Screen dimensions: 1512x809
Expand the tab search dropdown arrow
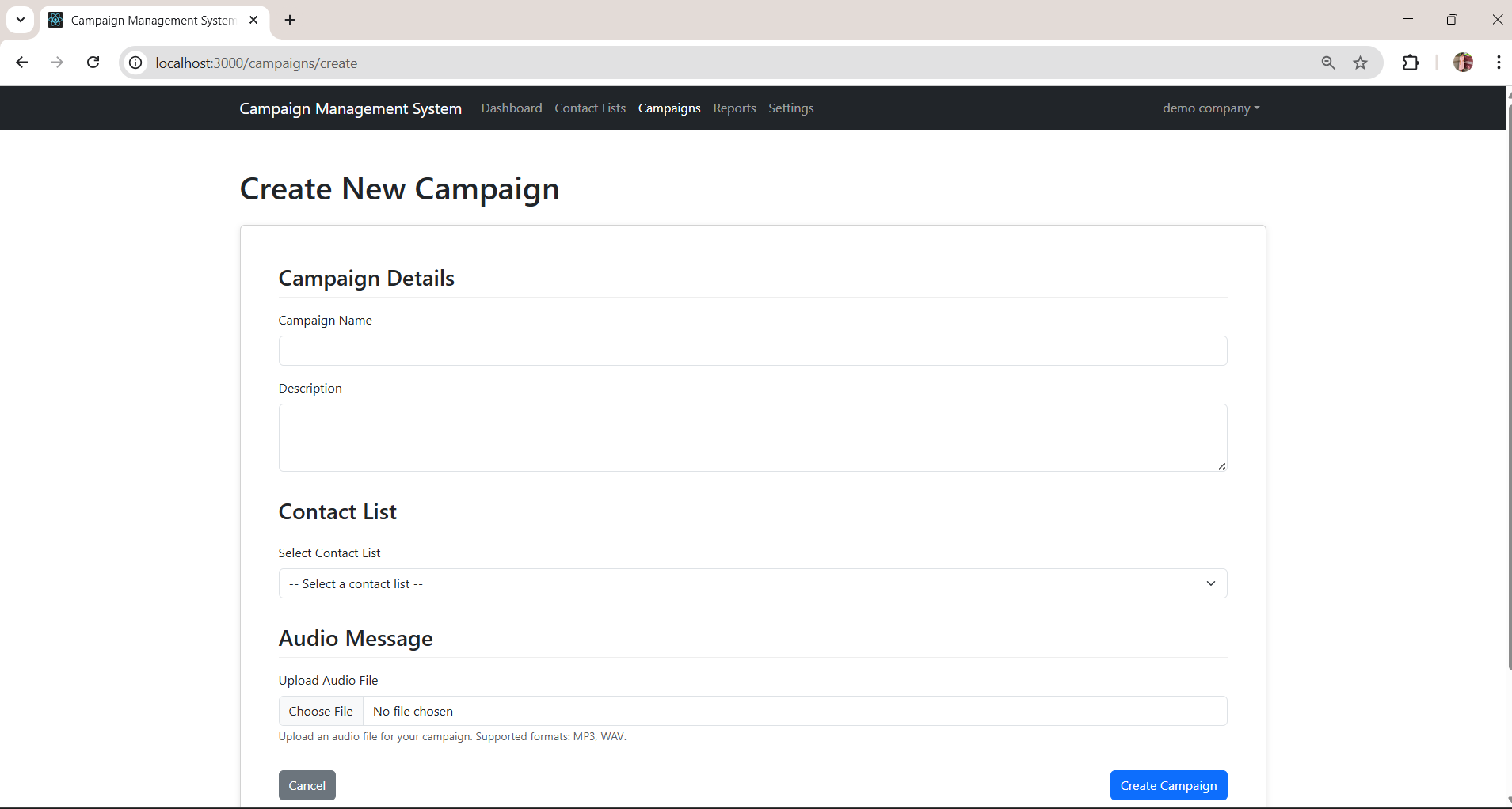[x=21, y=20]
